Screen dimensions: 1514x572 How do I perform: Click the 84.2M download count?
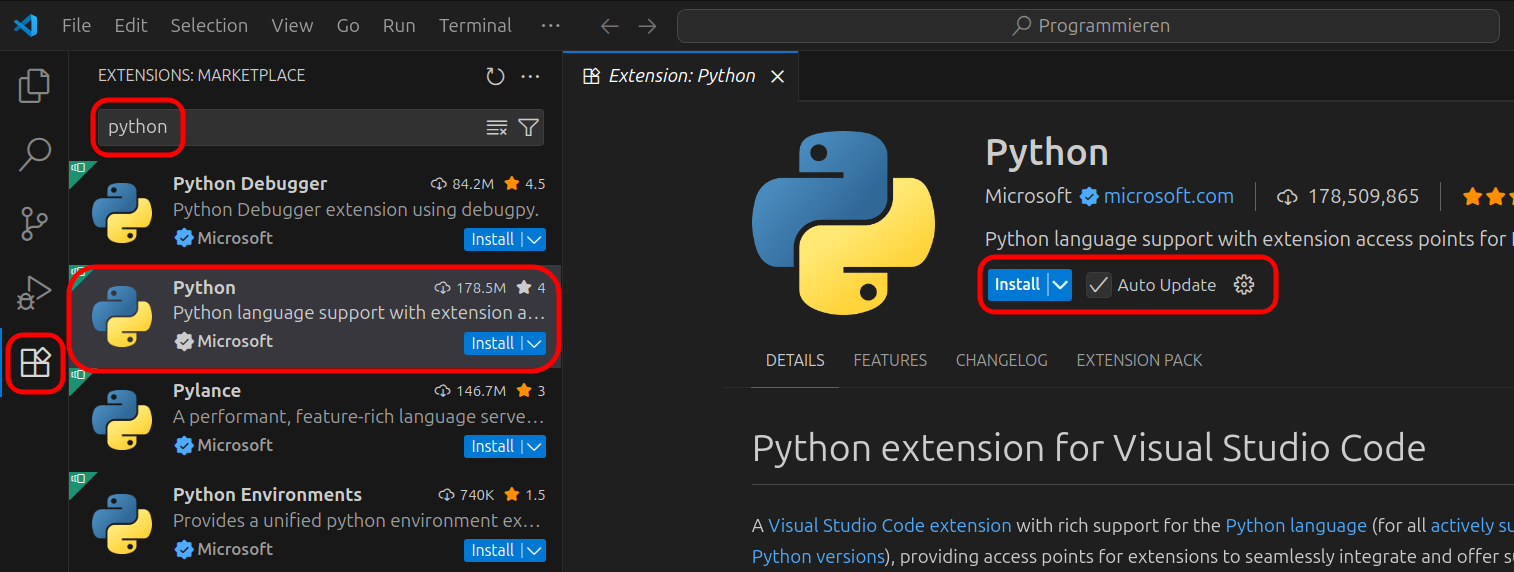[473, 184]
